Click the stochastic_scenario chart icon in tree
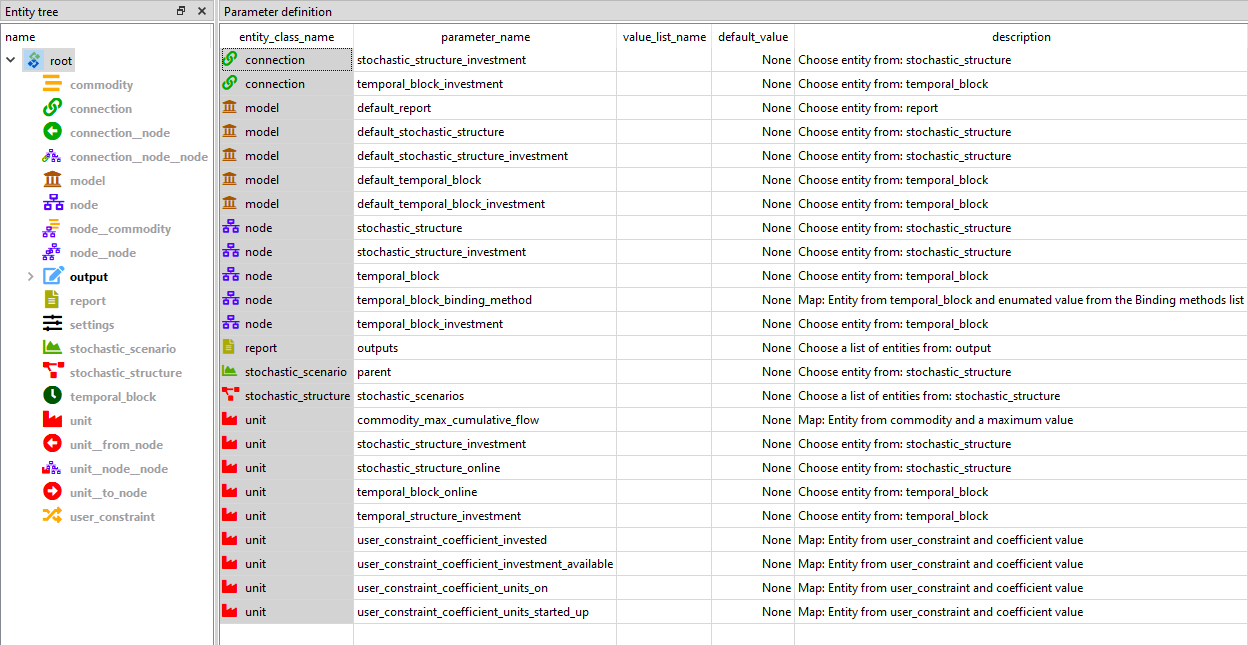Viewport: 1248px width, 645px height. coord(52,349)
